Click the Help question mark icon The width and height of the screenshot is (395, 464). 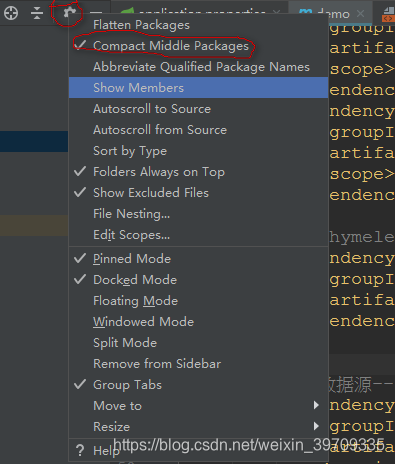(80, 450)
